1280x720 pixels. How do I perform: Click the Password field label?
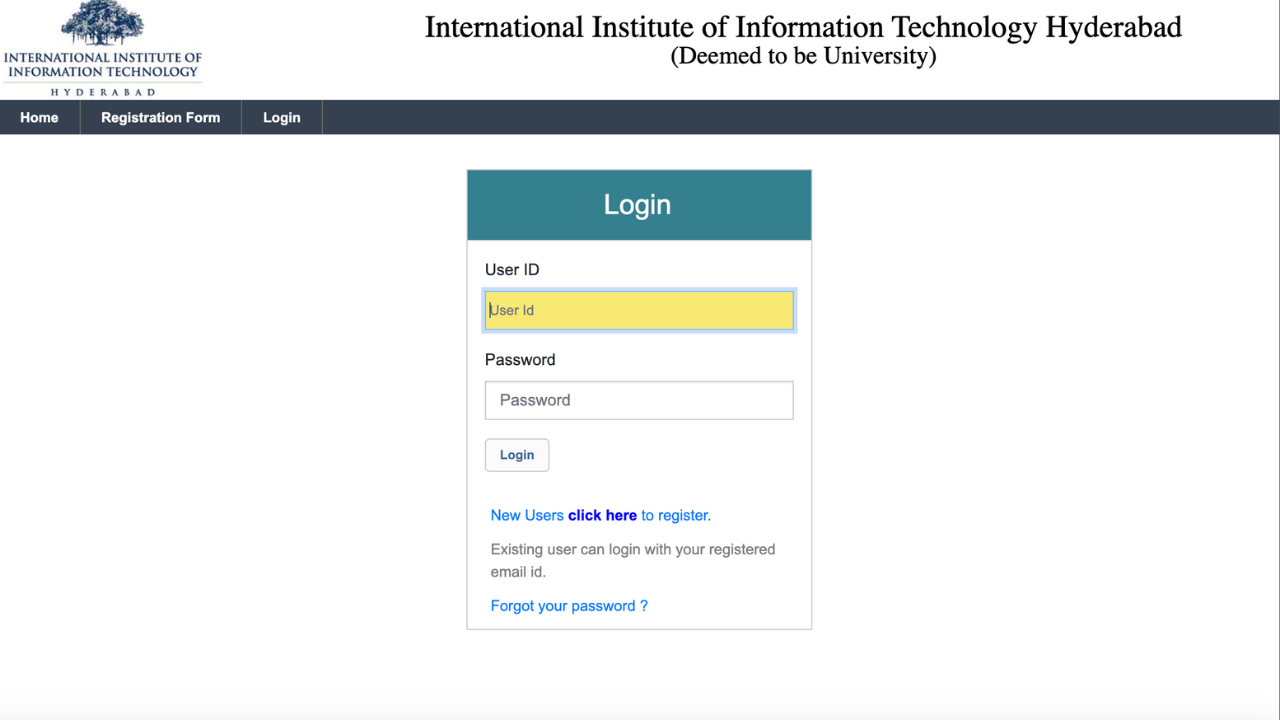click(x=520, y=359)
